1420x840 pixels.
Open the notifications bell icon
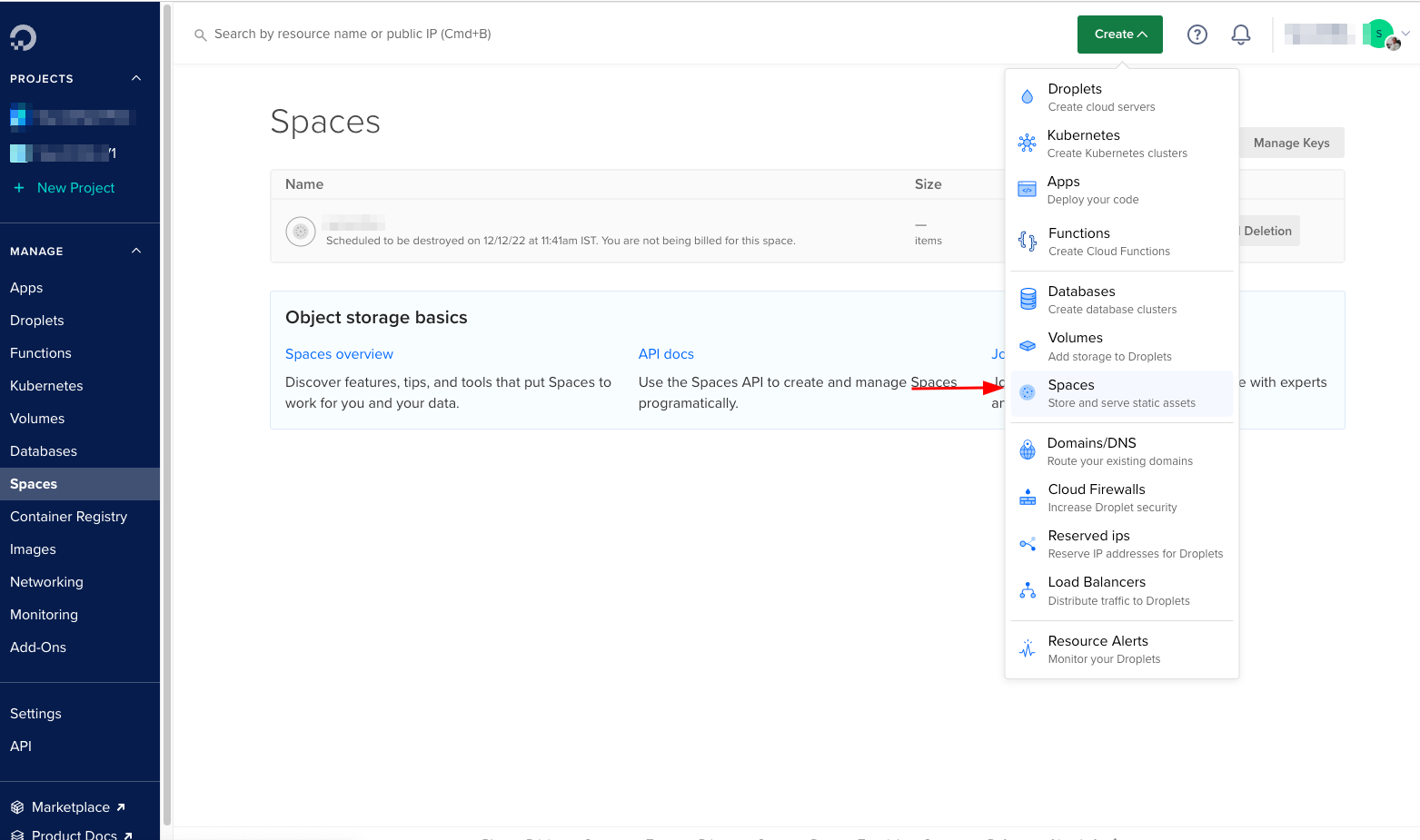(x=1241, y=35)
